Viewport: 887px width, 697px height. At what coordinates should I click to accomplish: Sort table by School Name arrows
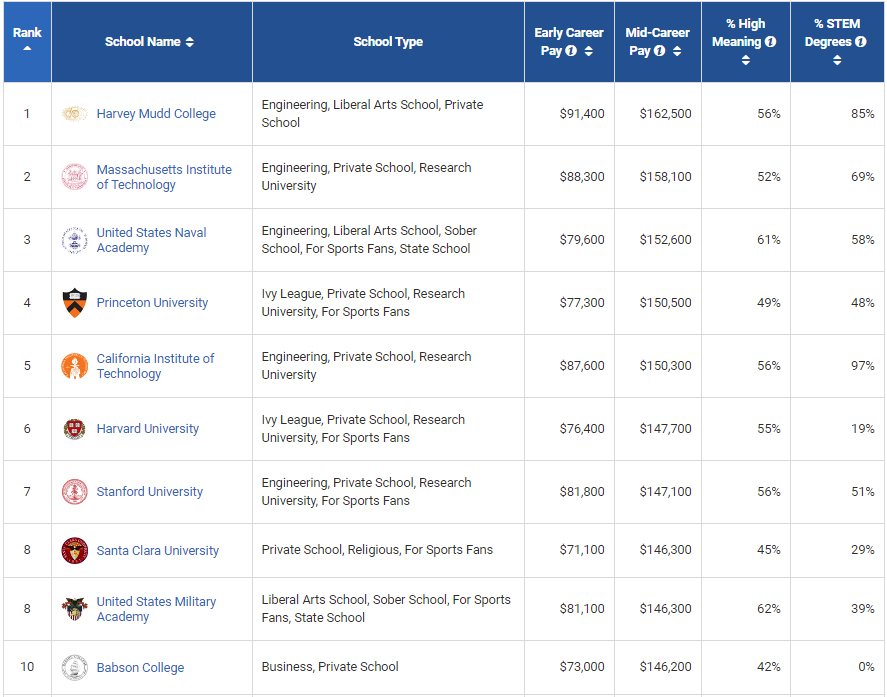190,42
